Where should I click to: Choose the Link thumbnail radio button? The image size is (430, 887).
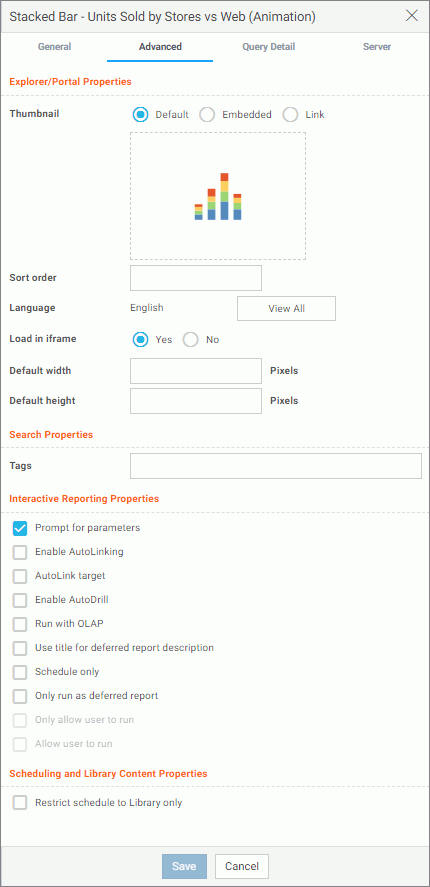290,115
